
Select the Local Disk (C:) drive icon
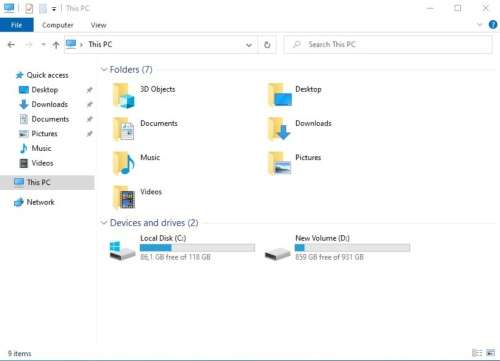pyautogui.click(x=122, y=251)
